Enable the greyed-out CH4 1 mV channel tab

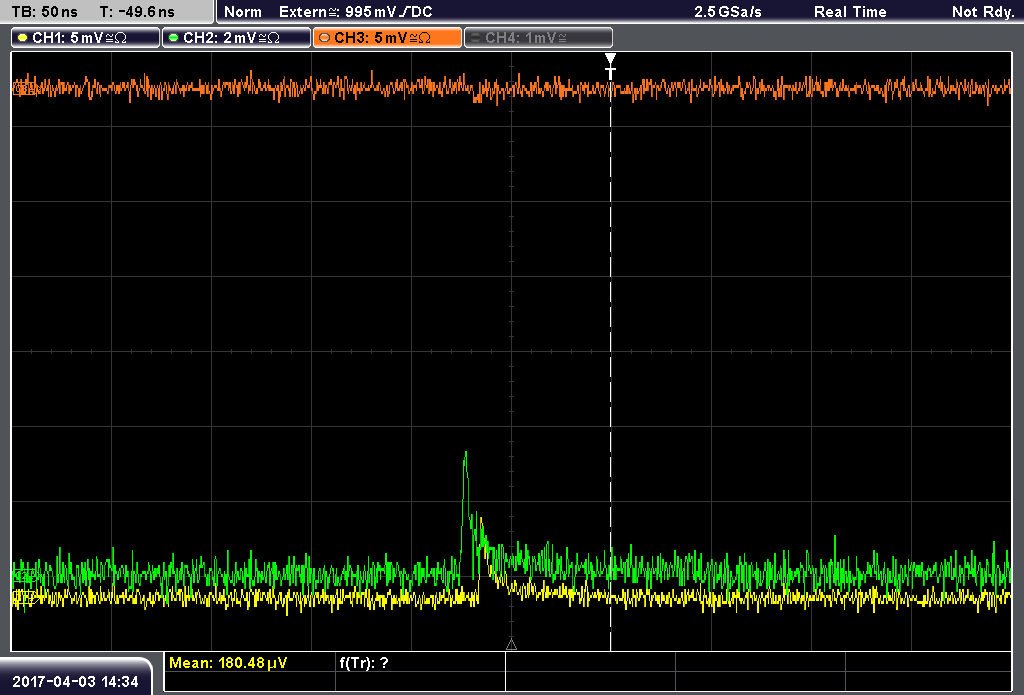click(x=538, y=38)
